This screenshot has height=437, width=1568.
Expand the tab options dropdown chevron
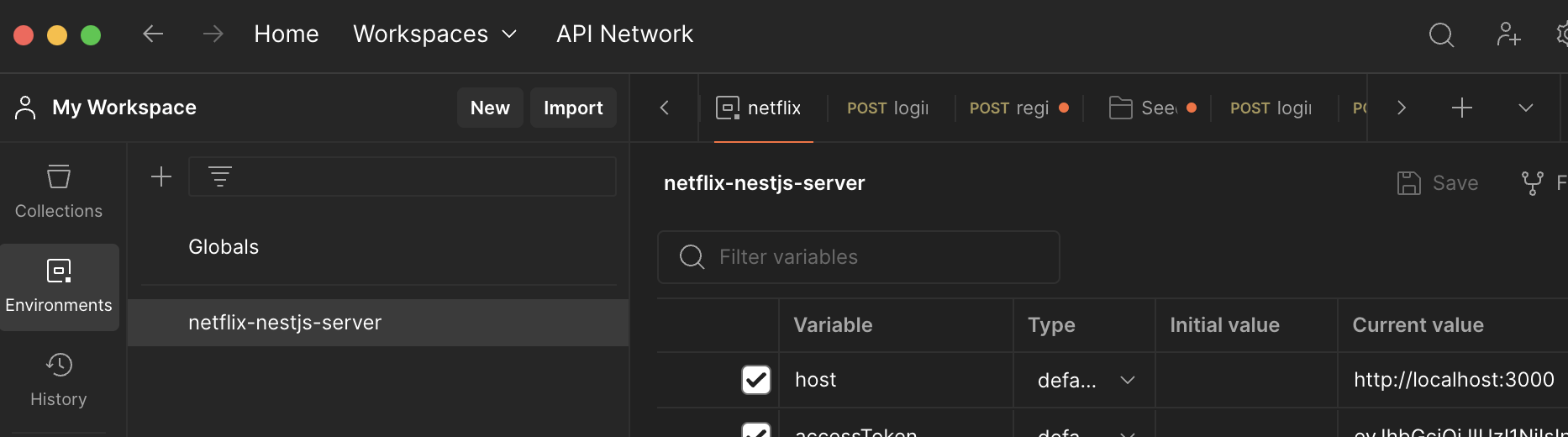(1526, 108)
